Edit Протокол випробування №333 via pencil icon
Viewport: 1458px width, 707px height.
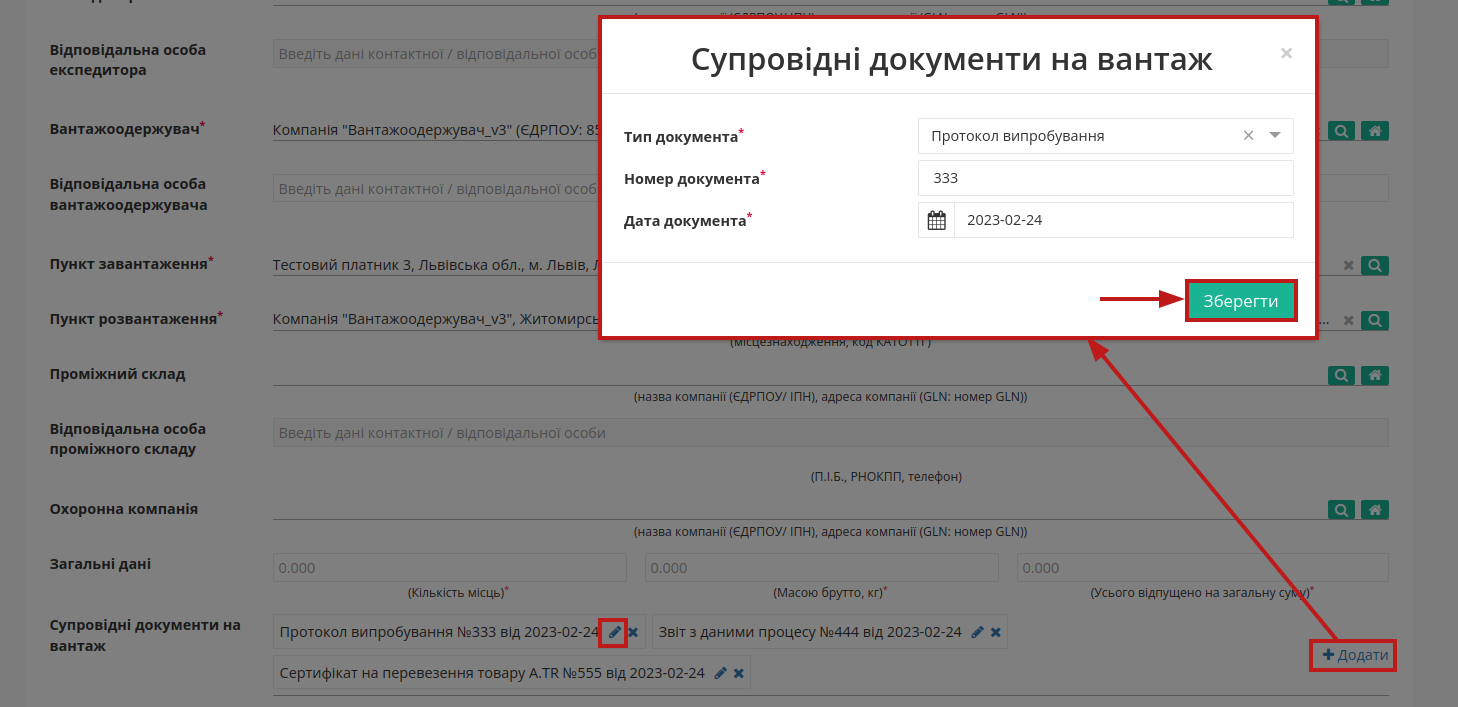pyautogui.click(x=614, y=632)
